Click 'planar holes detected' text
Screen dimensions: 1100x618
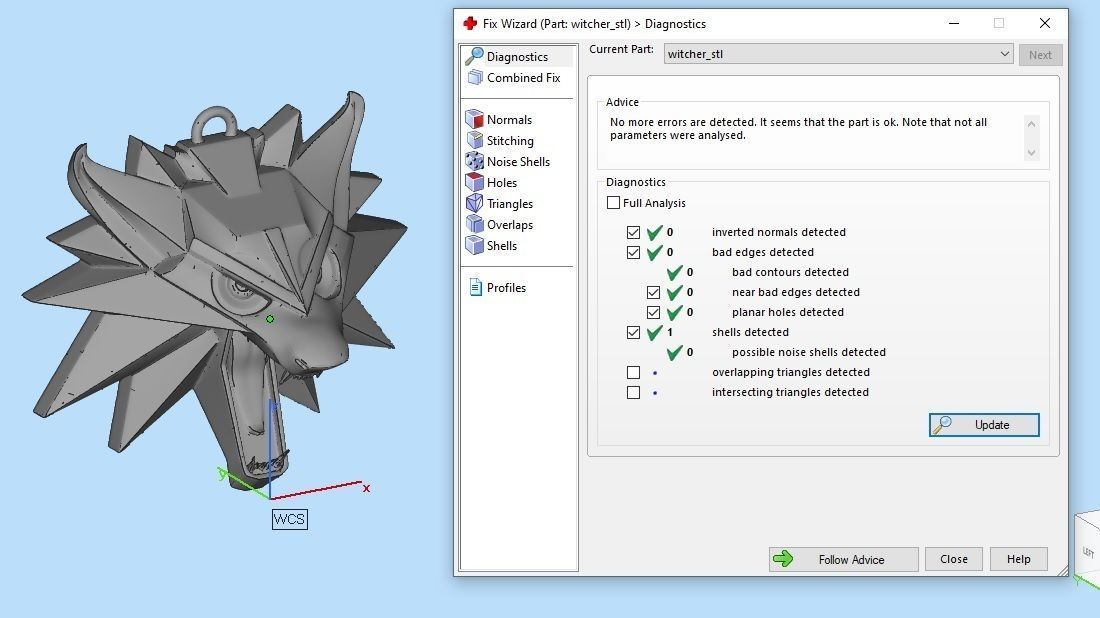[x=788, y=312]
